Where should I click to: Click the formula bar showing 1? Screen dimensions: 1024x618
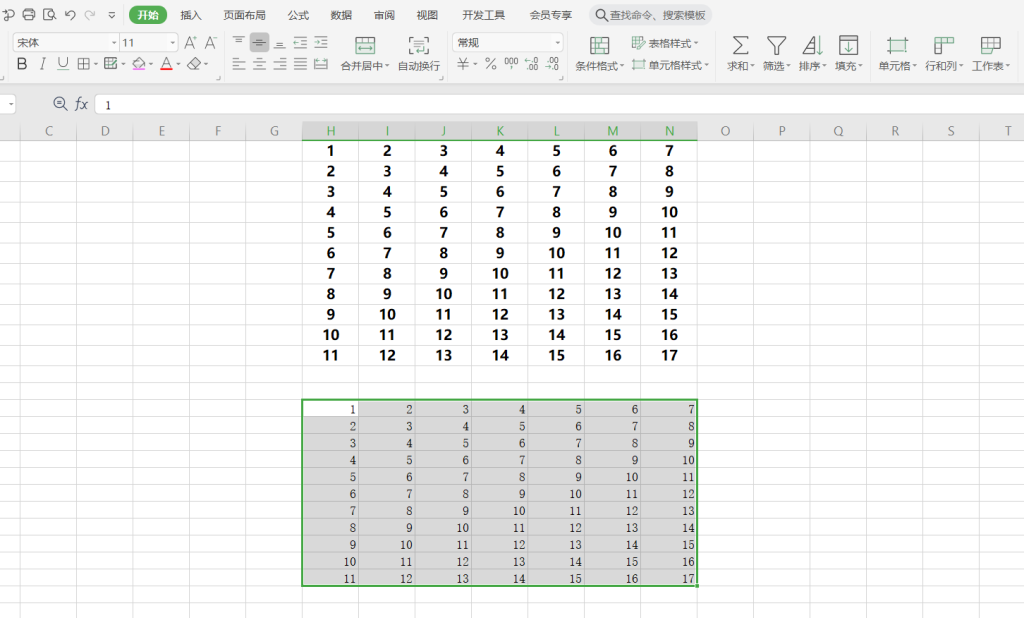point(559,105)
